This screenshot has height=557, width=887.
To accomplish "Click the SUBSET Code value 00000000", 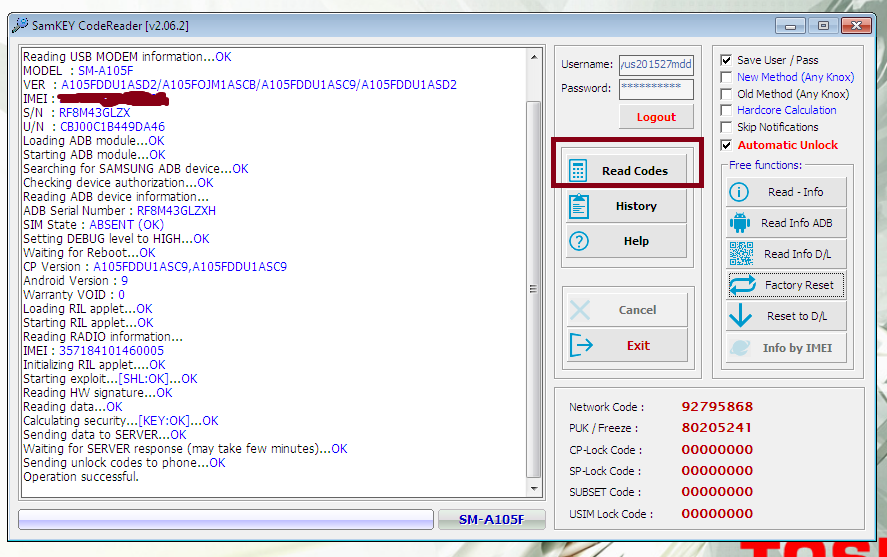I will coord(717,491).
